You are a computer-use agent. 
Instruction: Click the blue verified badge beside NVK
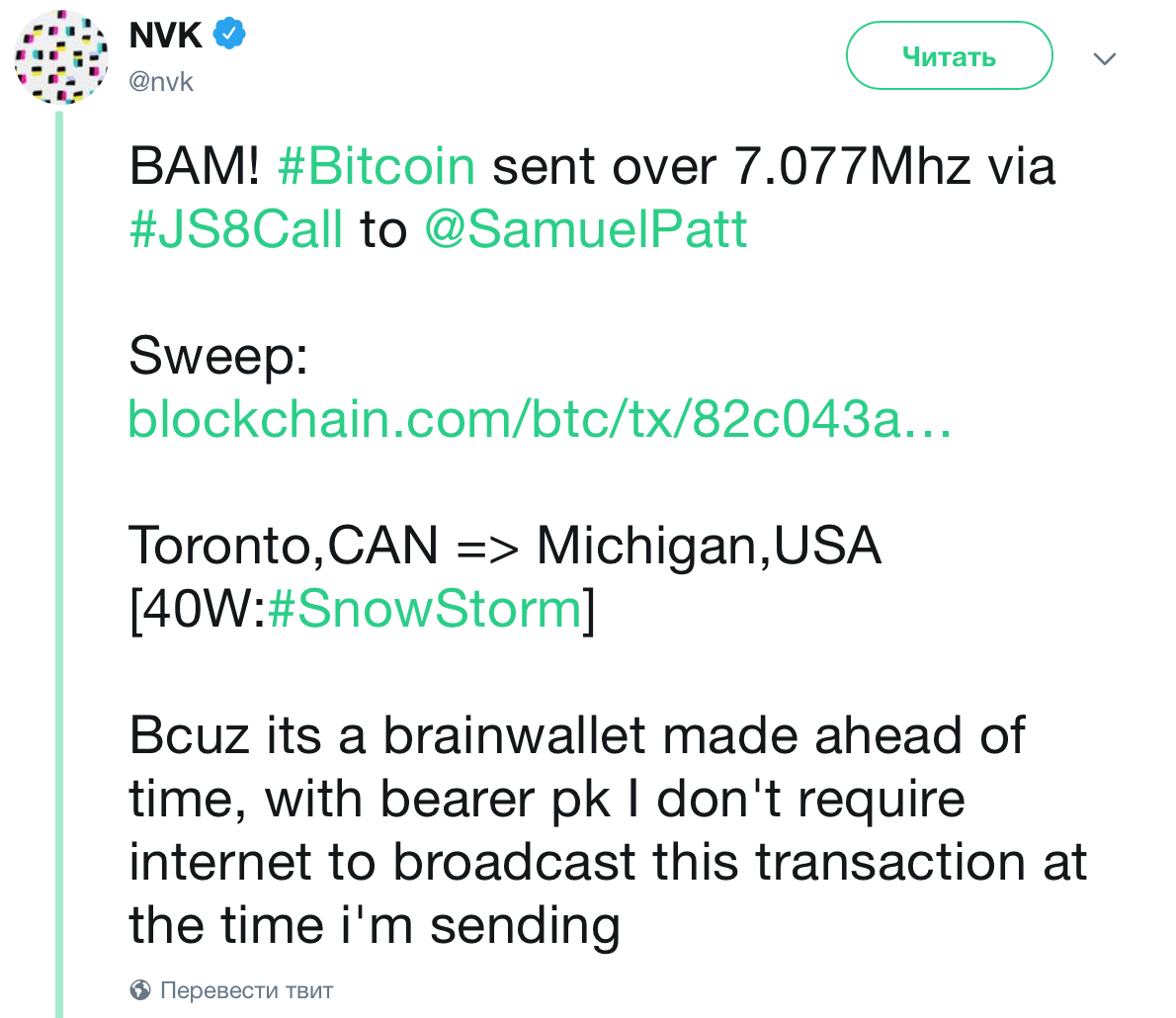coord(229,34)
